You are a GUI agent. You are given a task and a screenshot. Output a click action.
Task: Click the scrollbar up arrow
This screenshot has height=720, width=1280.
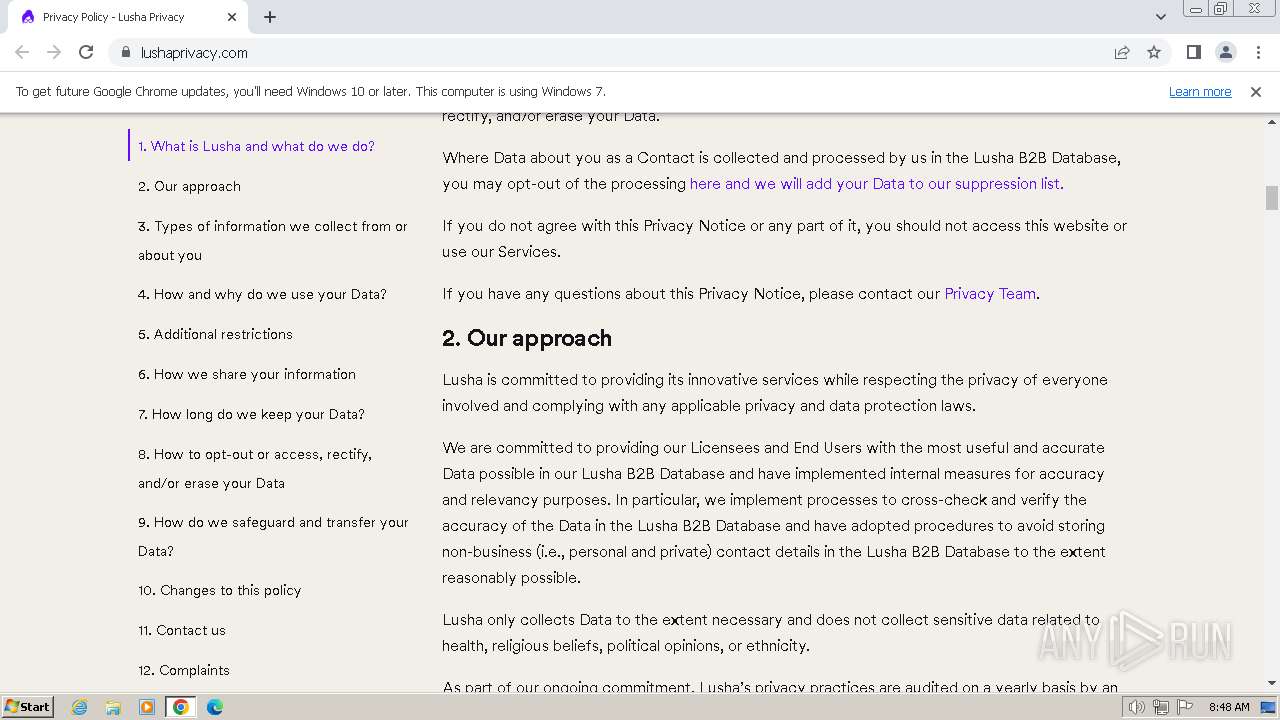tap(1272, 121)
